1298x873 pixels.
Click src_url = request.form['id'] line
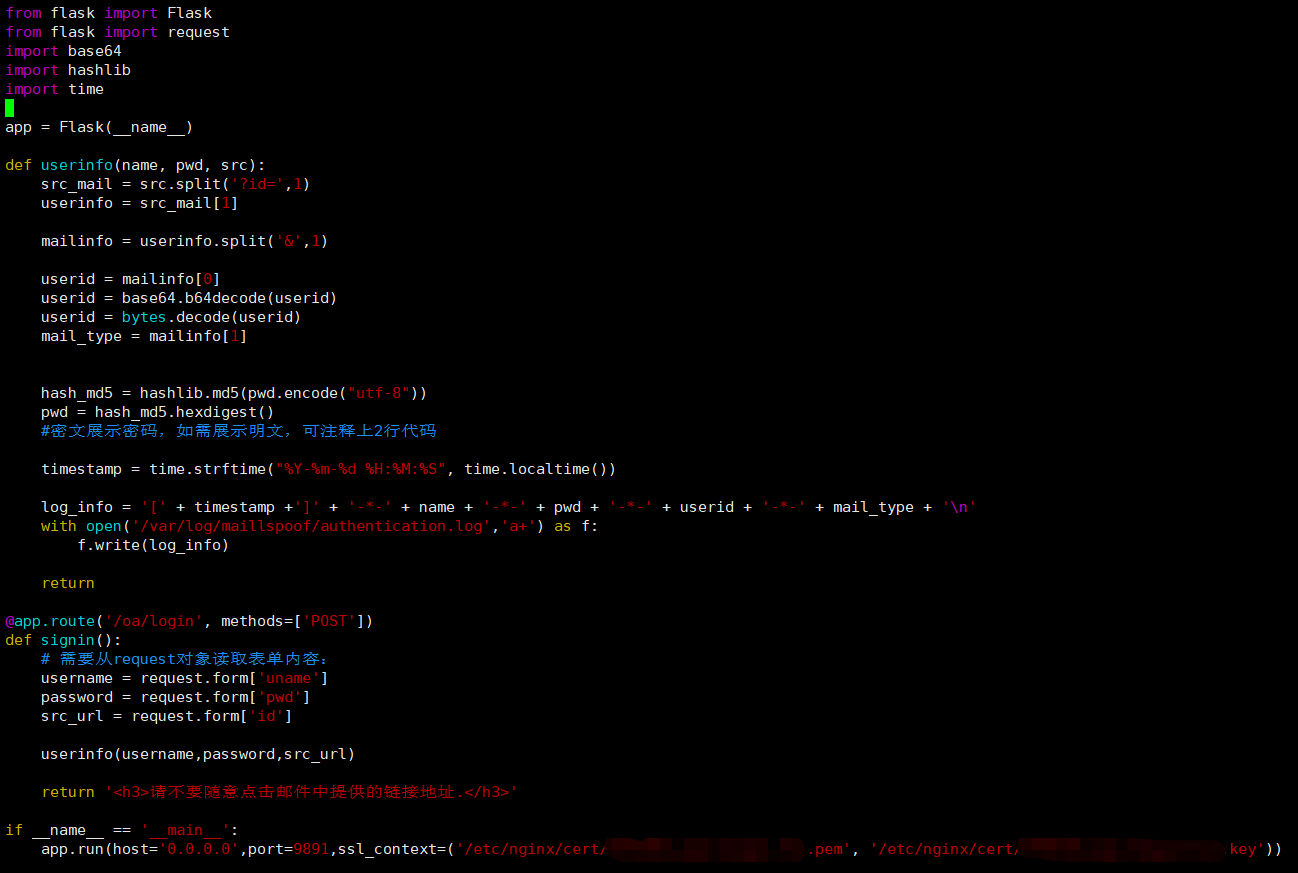167,716
